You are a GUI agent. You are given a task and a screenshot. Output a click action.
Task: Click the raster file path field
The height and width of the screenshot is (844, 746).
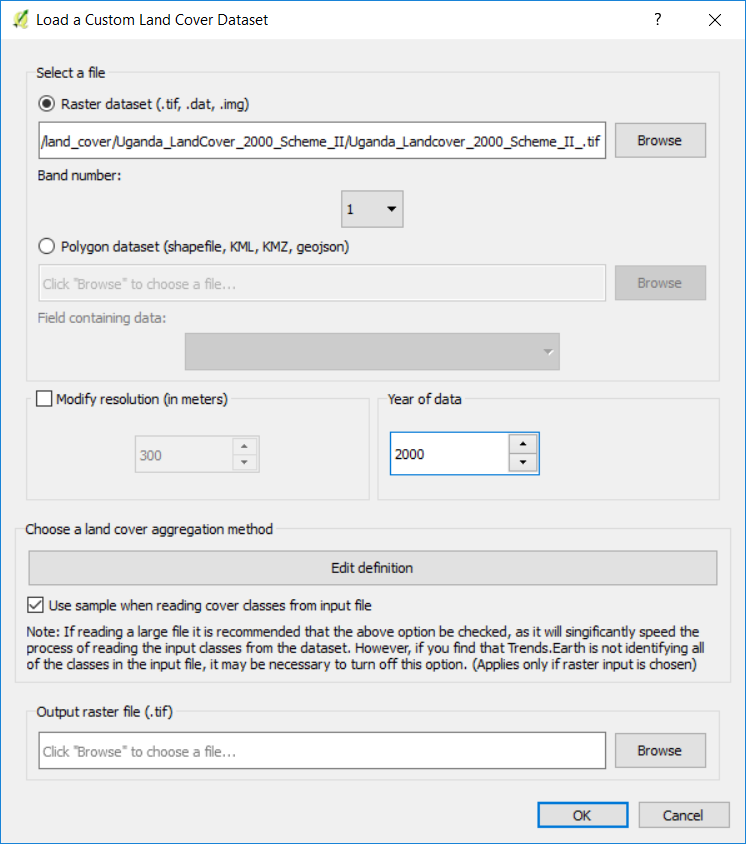point(322,142)
